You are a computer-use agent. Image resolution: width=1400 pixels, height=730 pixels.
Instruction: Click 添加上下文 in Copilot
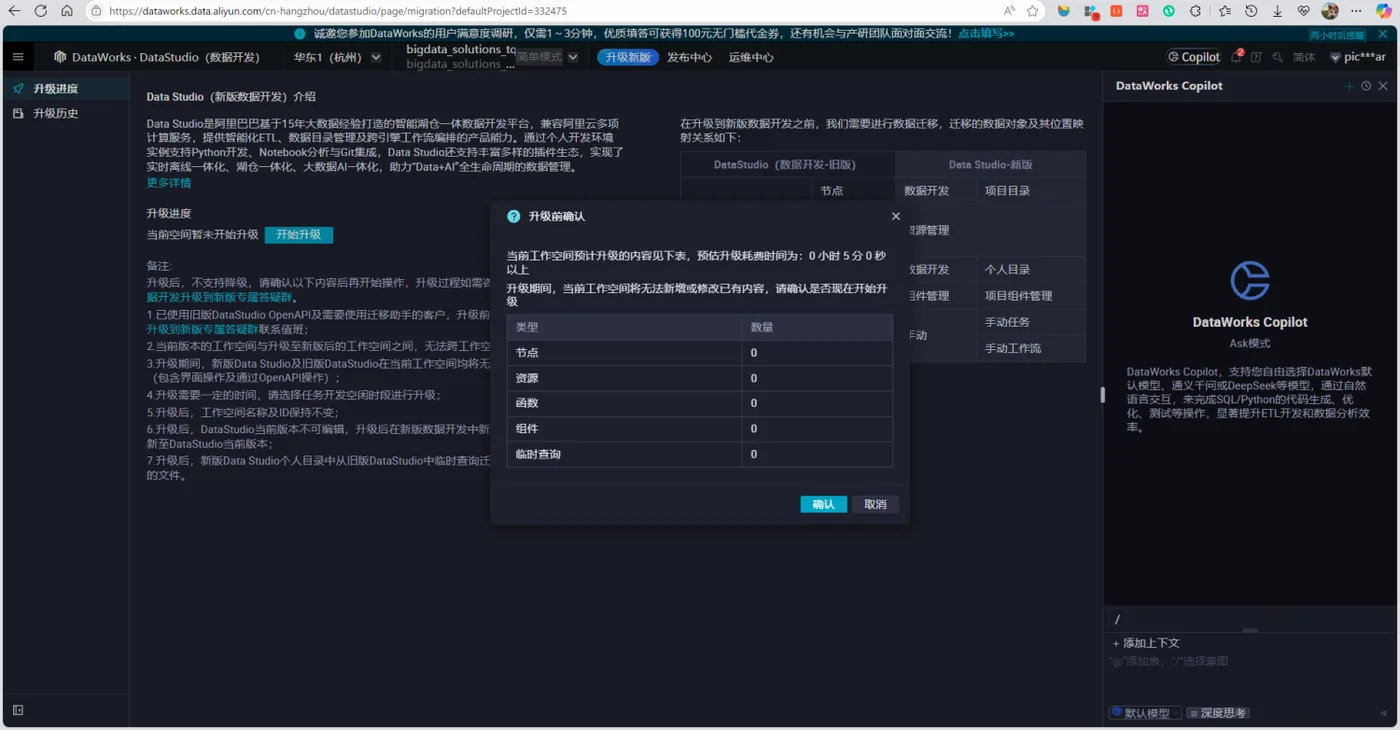(x=1146, y=643)
